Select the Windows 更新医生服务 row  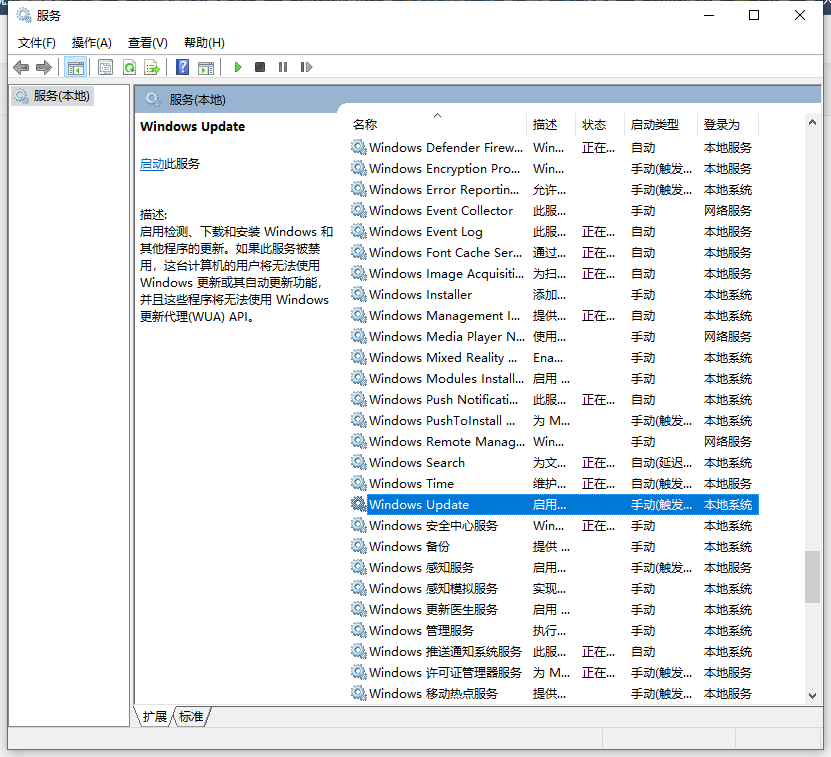(x=554, y=610)
